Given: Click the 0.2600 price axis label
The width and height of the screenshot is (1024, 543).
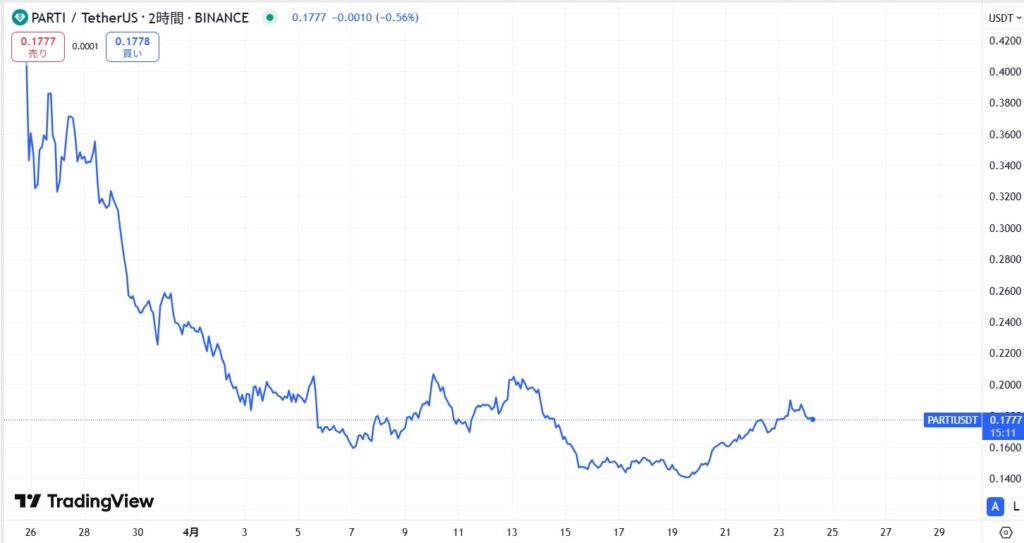Looking at the screenshot, I should click(x=1005, y=291).
